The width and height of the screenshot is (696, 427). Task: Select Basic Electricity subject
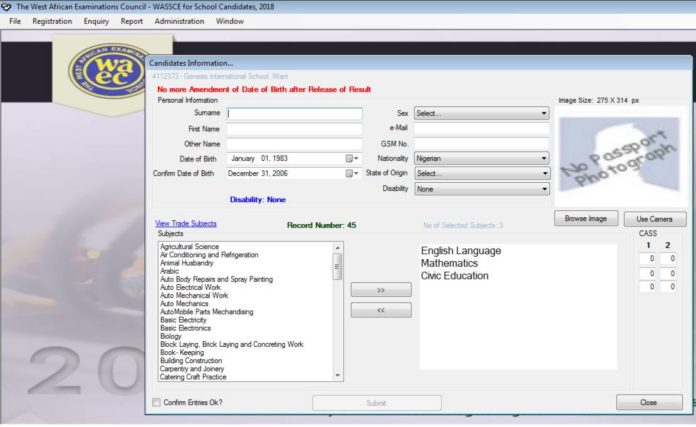(183, 320)
